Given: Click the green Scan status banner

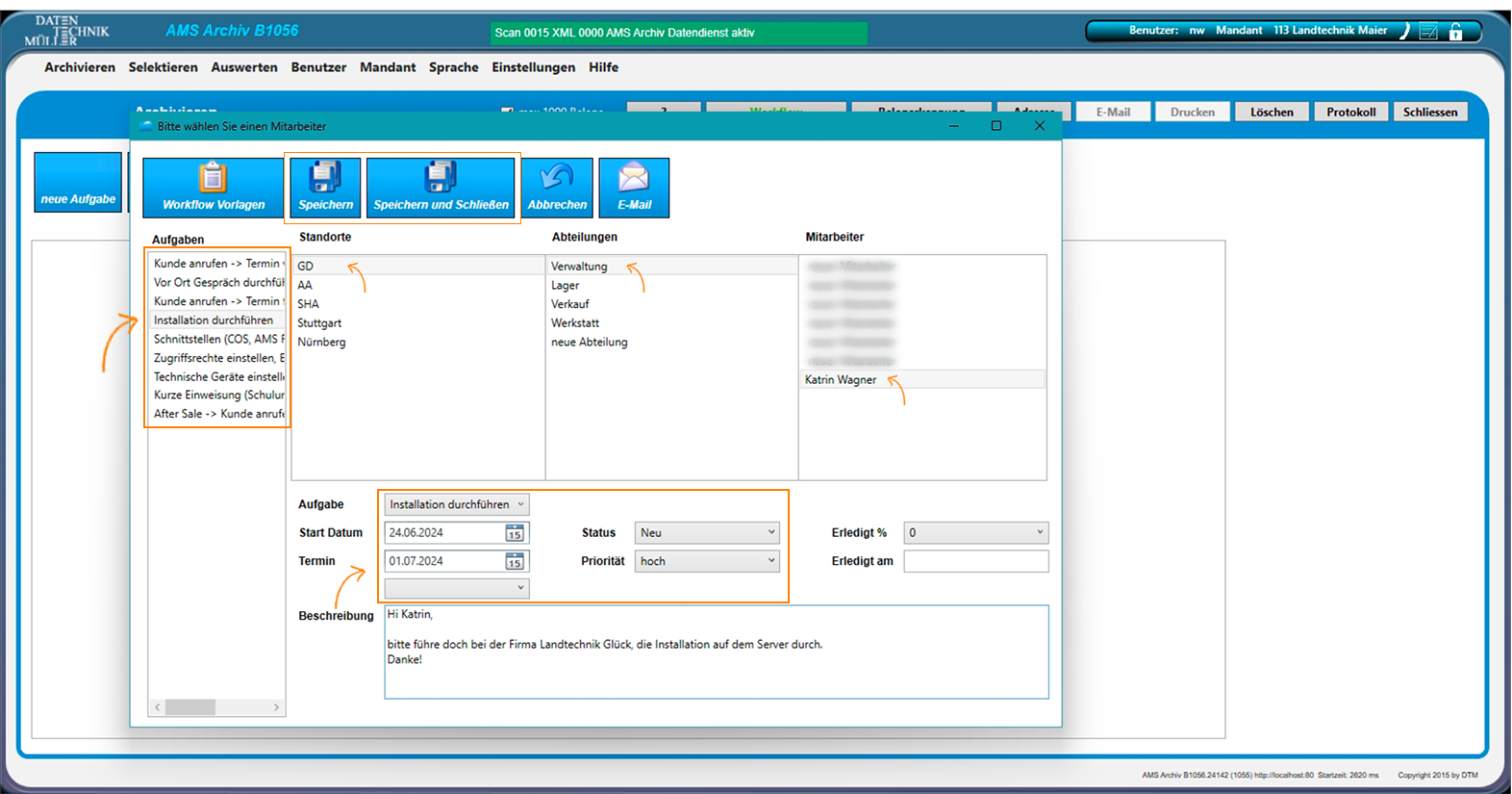Looking at the screenshot, I should pyautogui.click(x=678, y=33).
